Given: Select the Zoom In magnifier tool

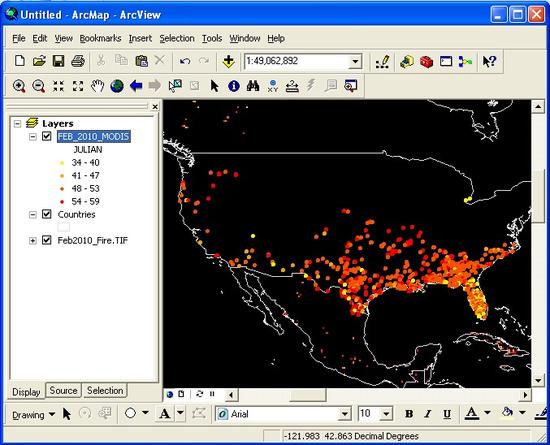Looking at the screenshot, I should point(19,86).
